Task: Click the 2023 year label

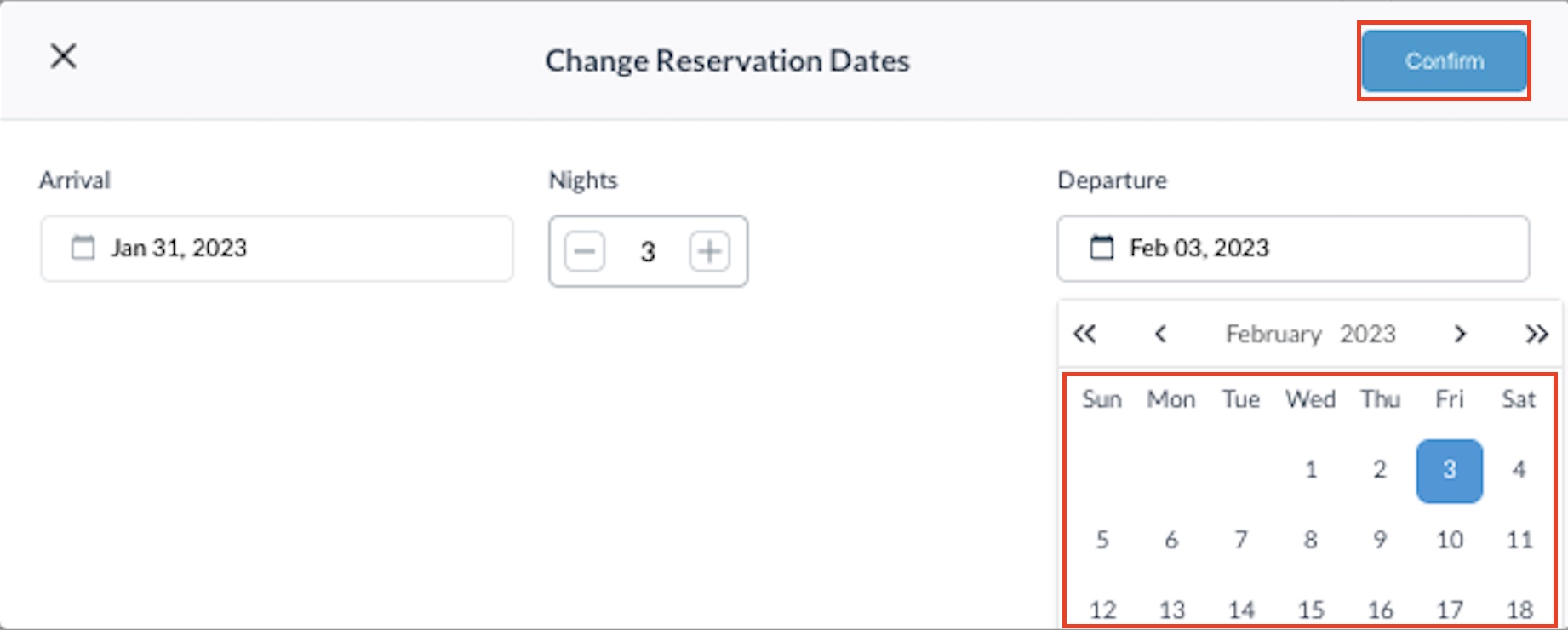Action: [1368, 334]
